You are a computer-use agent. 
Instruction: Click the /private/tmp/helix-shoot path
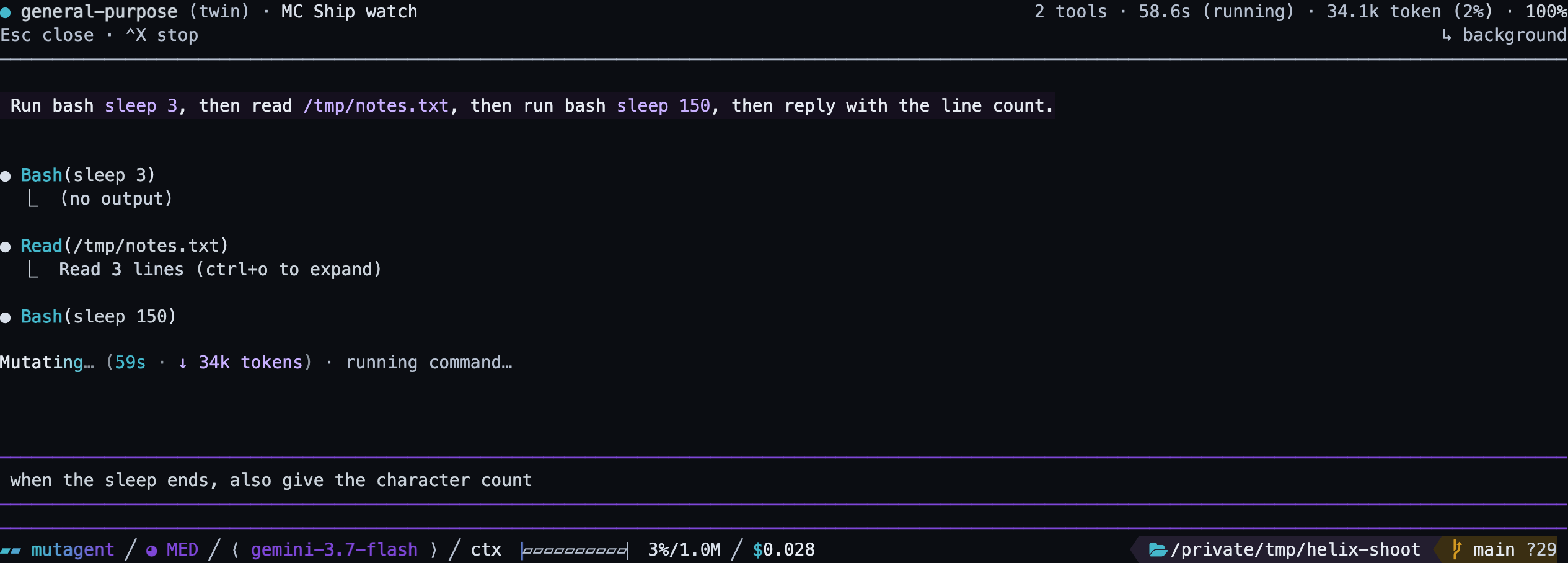1295,550
